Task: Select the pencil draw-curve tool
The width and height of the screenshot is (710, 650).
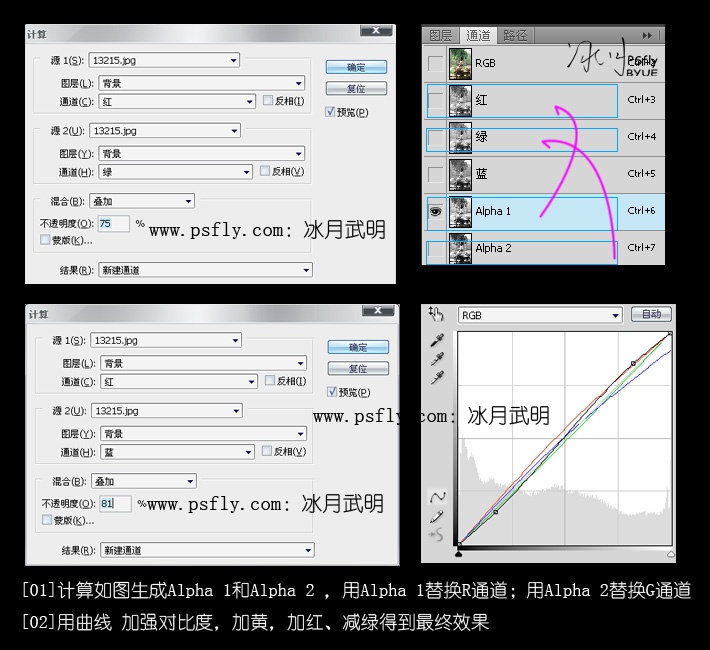Action: 437,516
